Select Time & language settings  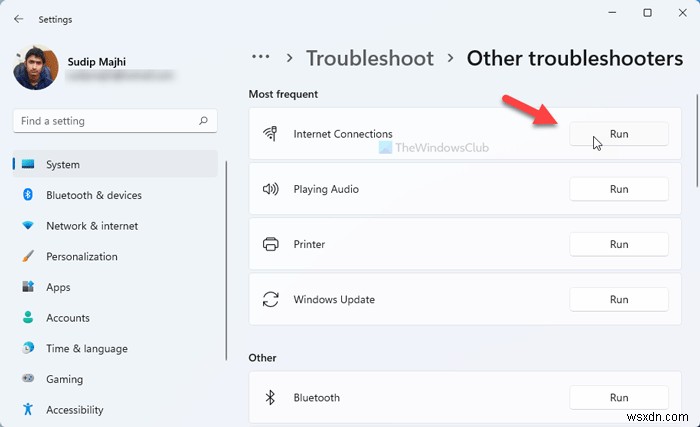click(x=86, y=349)
